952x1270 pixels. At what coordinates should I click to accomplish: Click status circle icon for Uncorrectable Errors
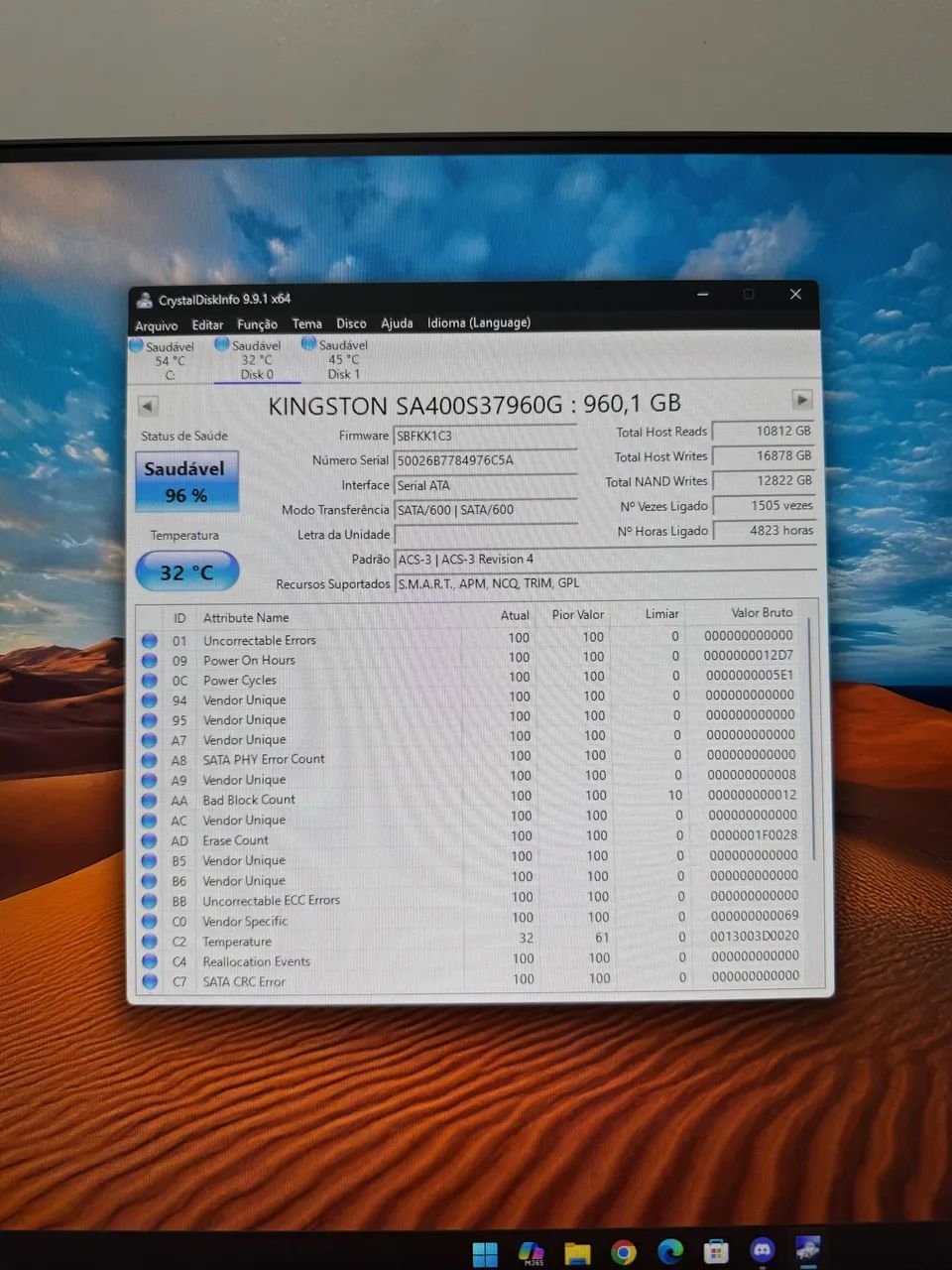point(150,641)
